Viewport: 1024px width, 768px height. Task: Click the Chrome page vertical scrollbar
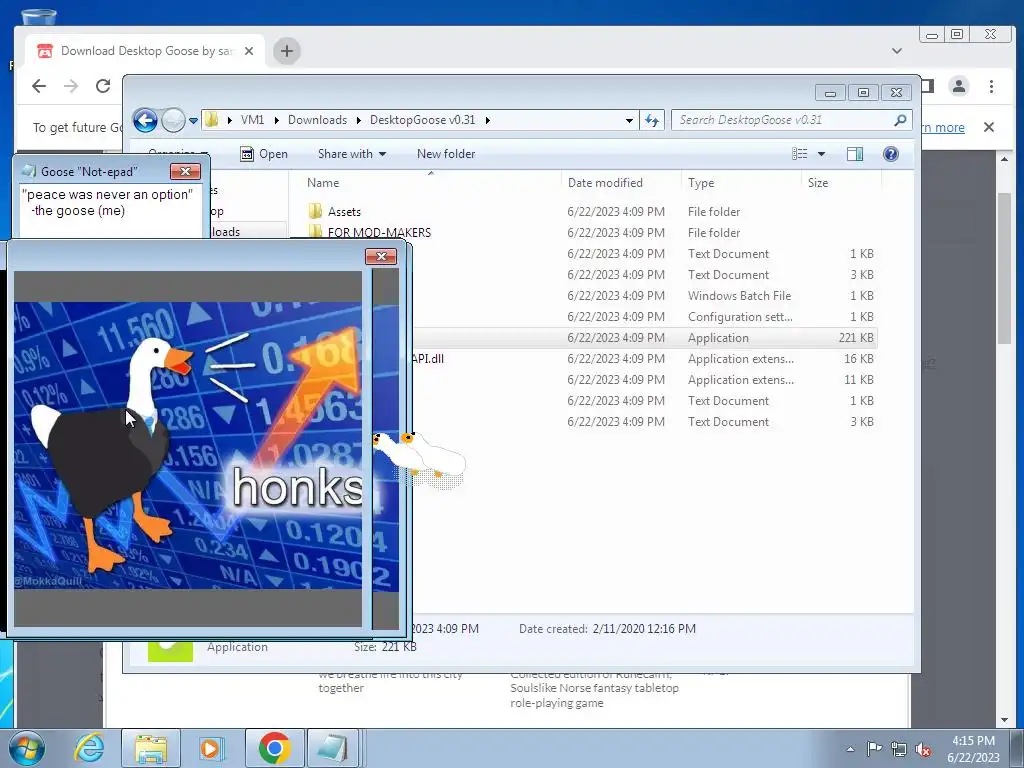(1004, 268)
